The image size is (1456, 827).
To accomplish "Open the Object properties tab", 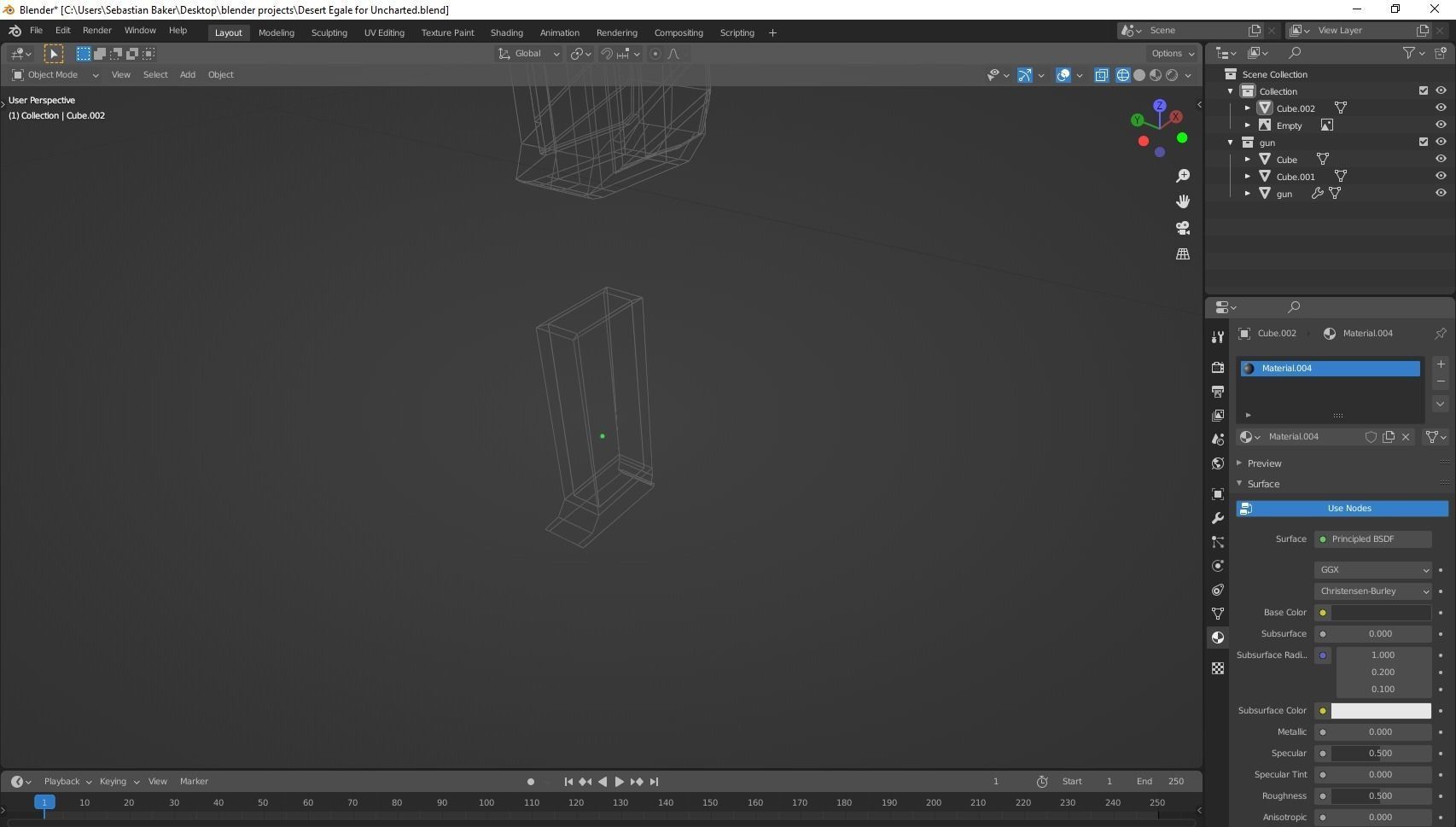I will 1218,494.
